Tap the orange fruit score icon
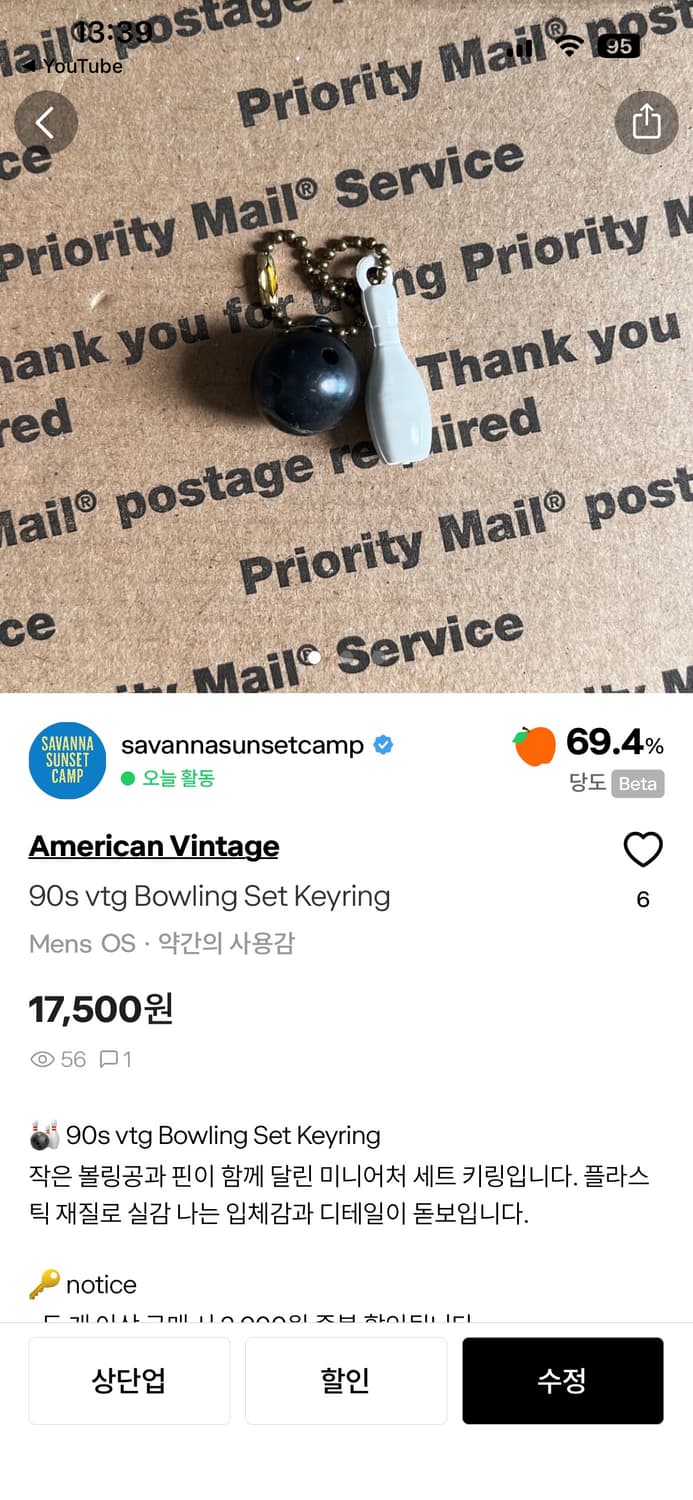The image size is (693, 1500). pos(535,745)
